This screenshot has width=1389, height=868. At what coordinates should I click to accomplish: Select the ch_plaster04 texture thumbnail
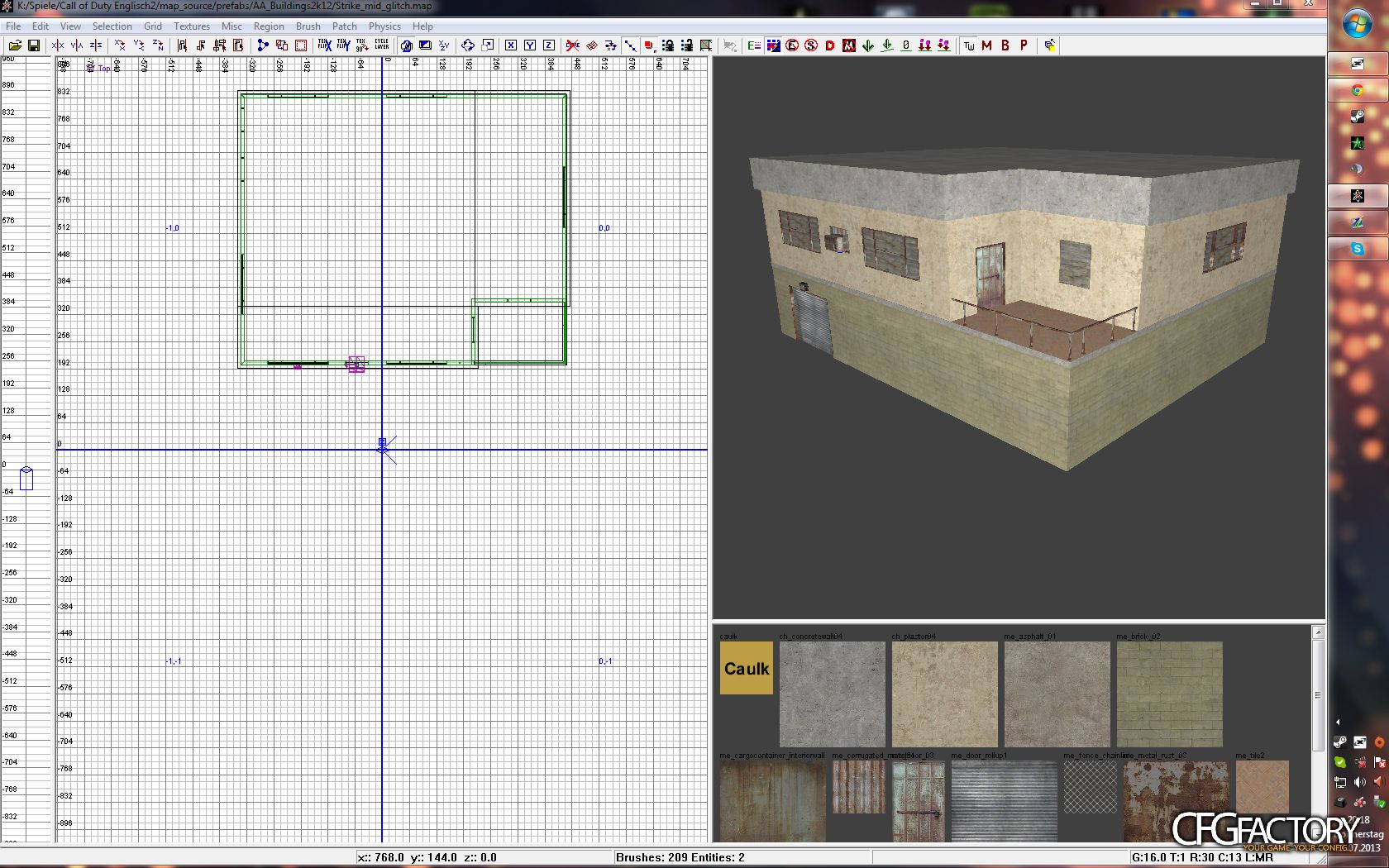pyautogui.click(x=945, y=694)
